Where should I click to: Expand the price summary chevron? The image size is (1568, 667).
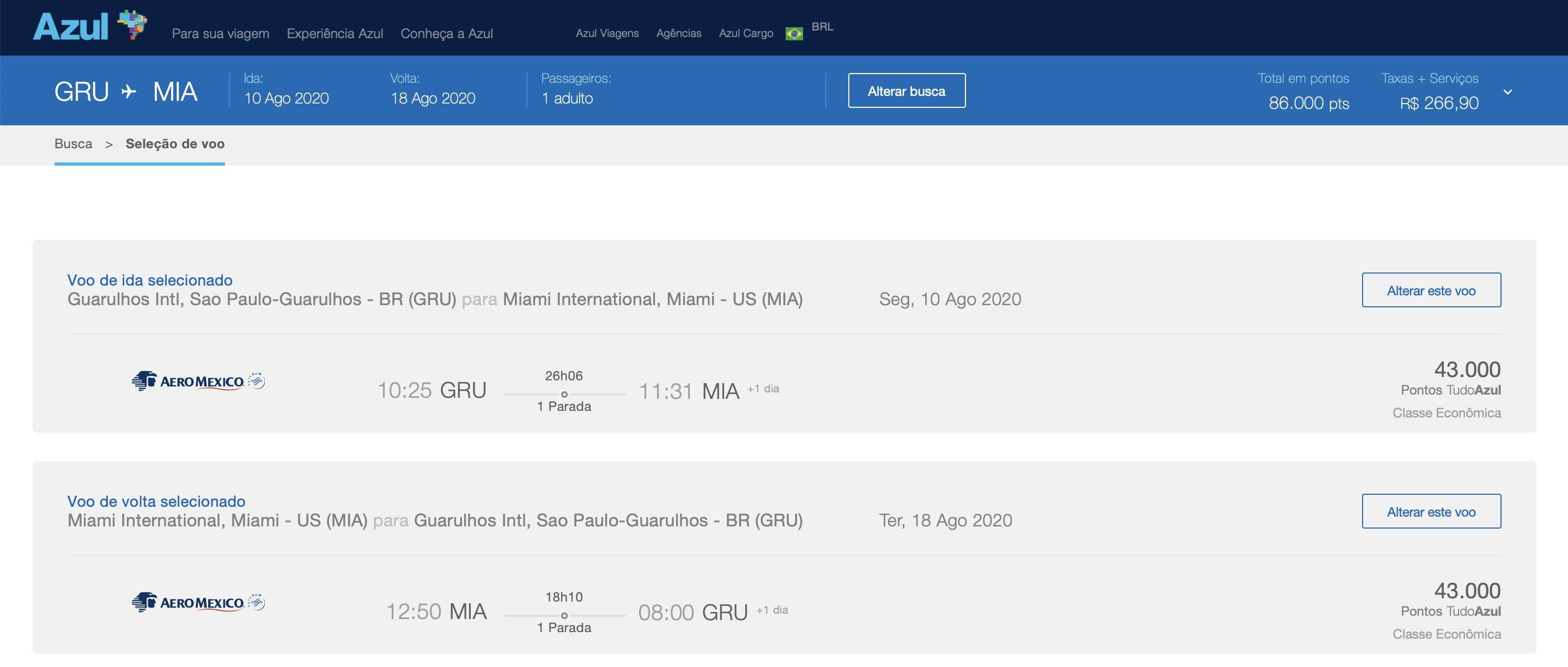click(1508, 92)
